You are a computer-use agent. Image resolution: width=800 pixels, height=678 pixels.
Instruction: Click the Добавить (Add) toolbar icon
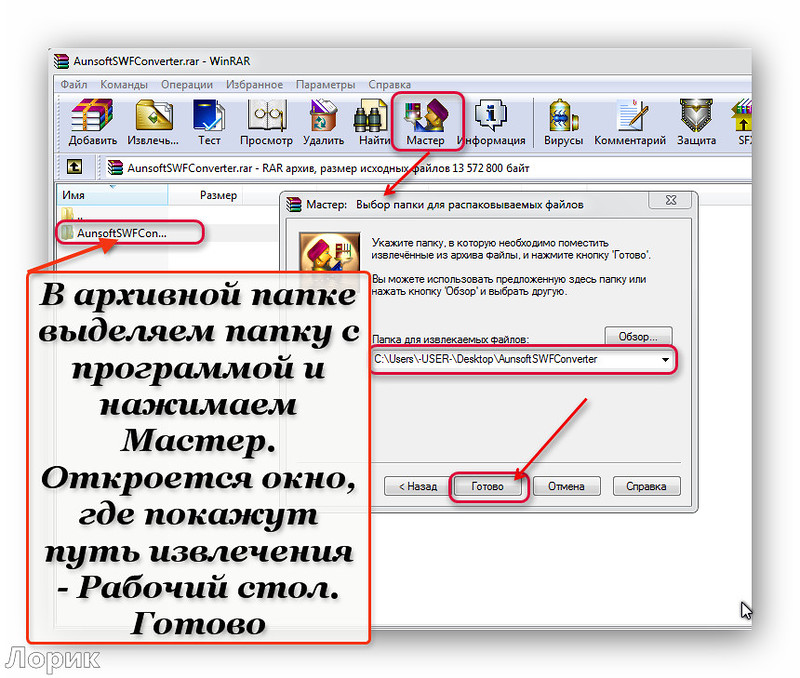pos(93,121)
